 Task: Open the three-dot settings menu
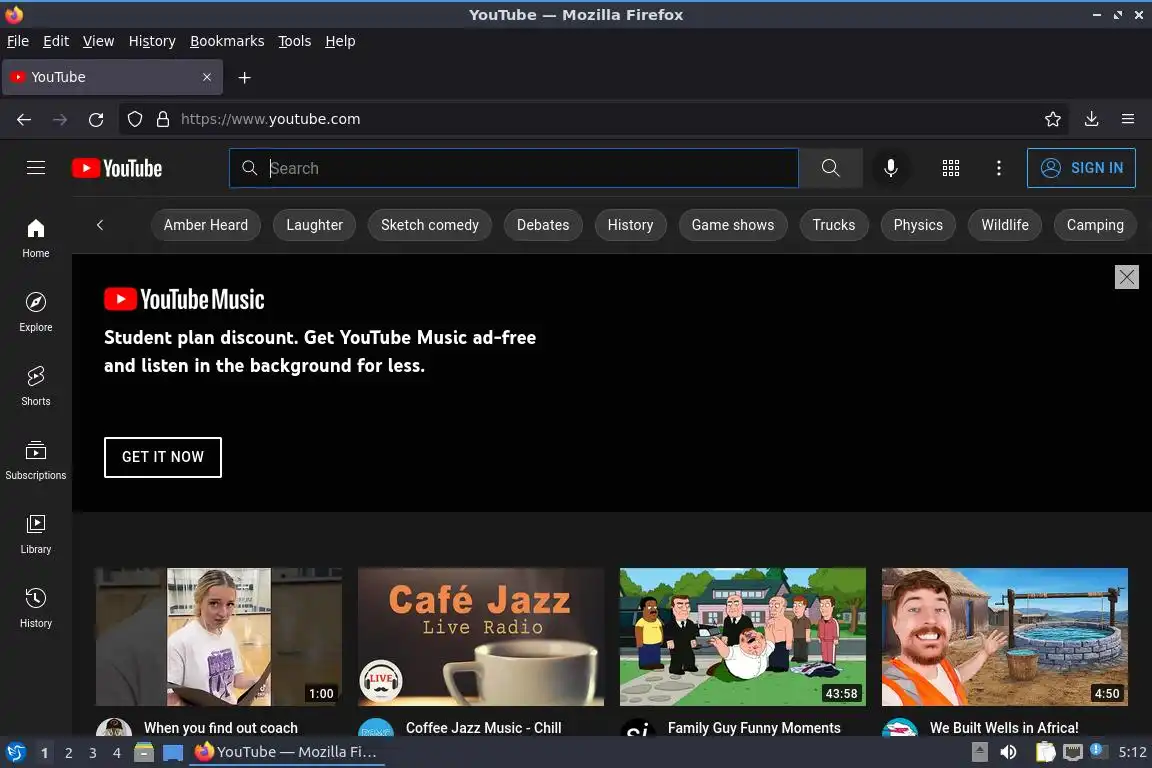point(998,168)
